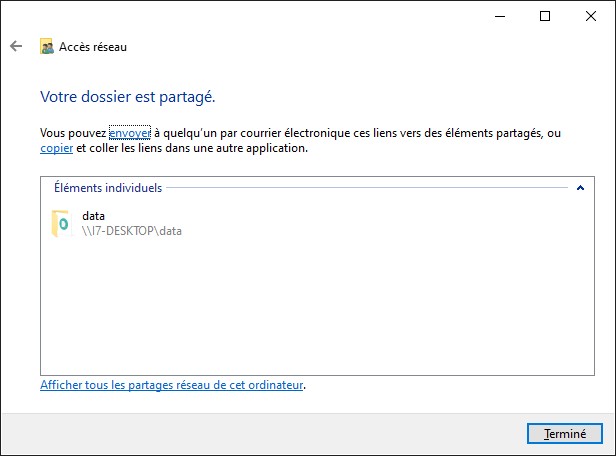Click the 'Accès réseau' title text
The width and height of the screenshot is (616, 456).
tap(93, 46)
